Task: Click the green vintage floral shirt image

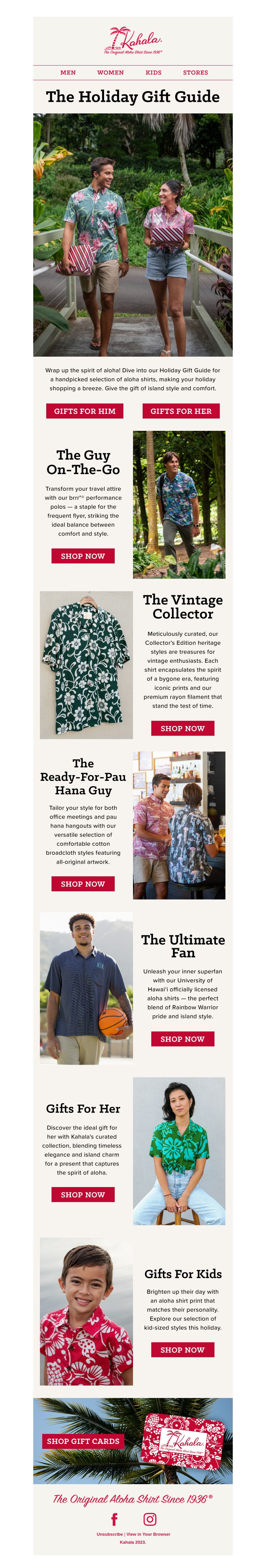Action: (86, 665)
